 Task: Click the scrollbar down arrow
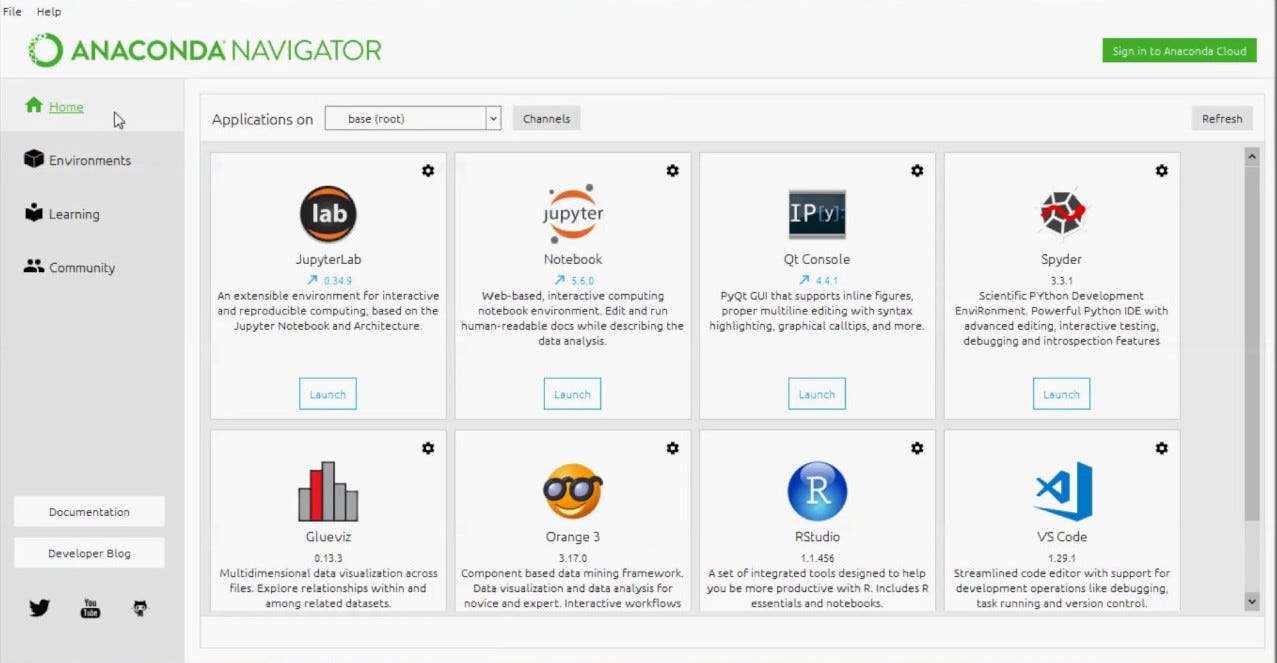1252,601
